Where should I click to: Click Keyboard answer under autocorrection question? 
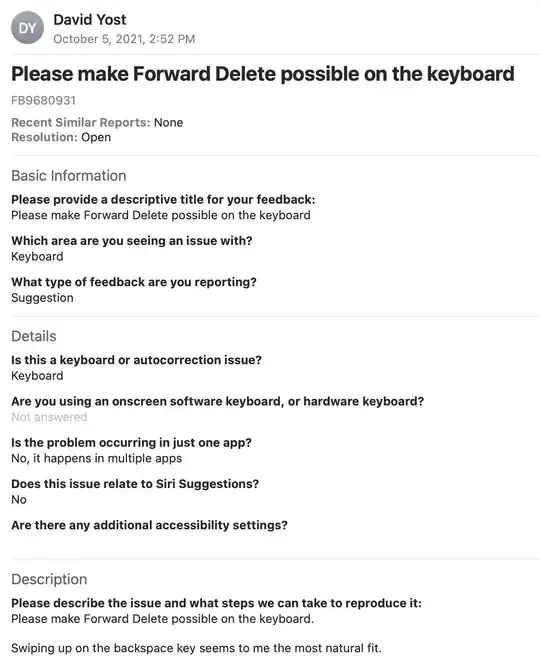37,376
